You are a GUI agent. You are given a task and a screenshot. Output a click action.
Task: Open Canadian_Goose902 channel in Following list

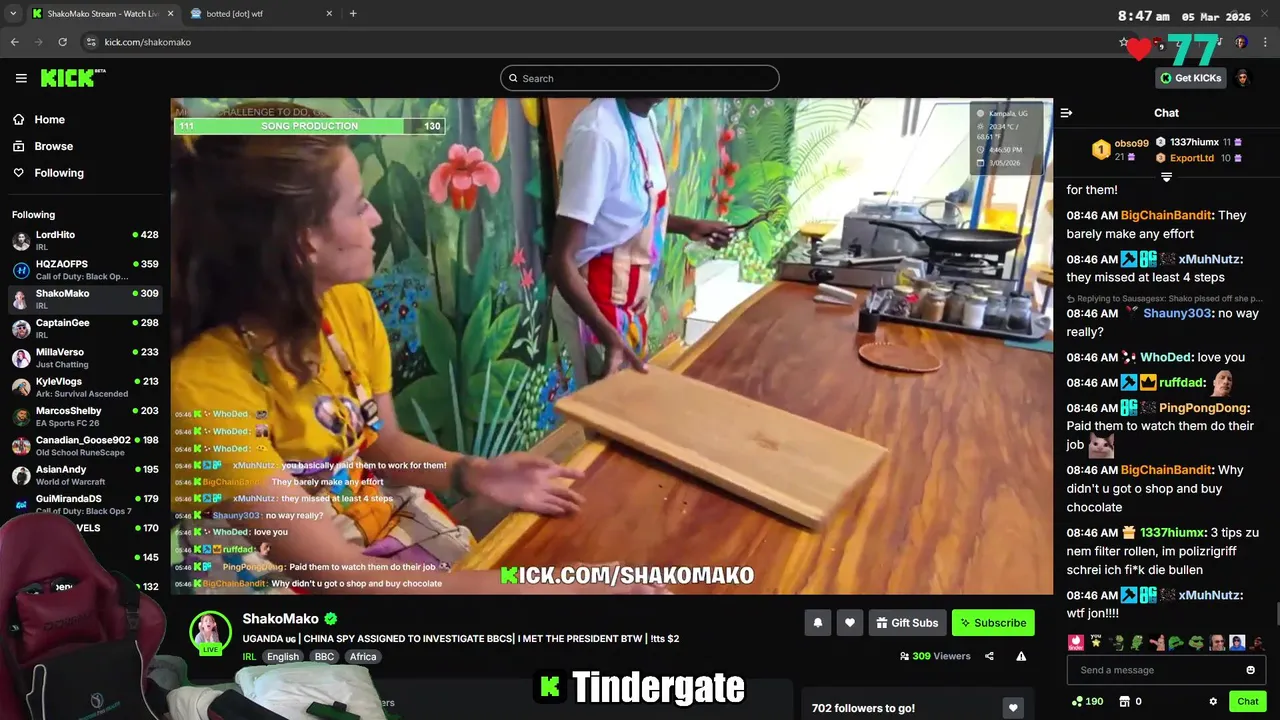point(85,445)
